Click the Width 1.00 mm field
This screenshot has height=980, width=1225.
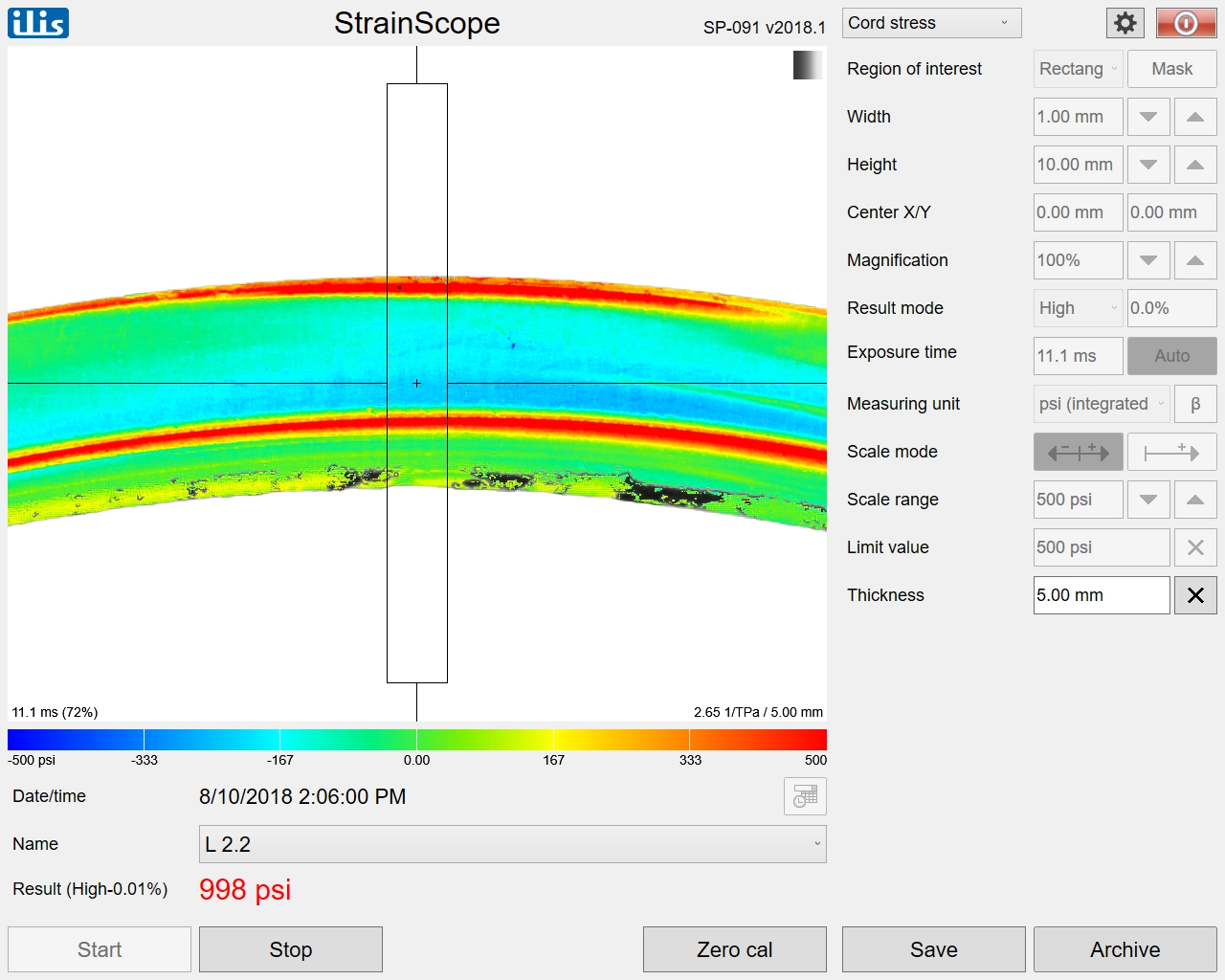(1079, 117)
